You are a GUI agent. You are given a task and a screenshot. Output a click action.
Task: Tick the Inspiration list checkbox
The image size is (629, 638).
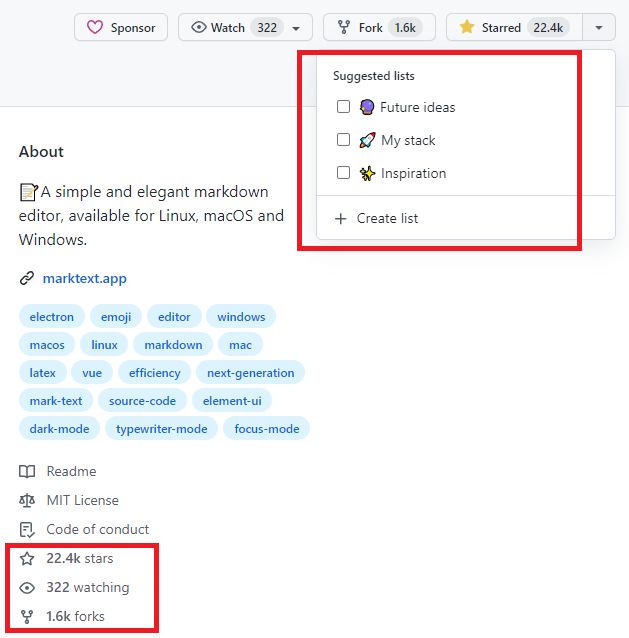pyautogui.click(x=343, y=173)
